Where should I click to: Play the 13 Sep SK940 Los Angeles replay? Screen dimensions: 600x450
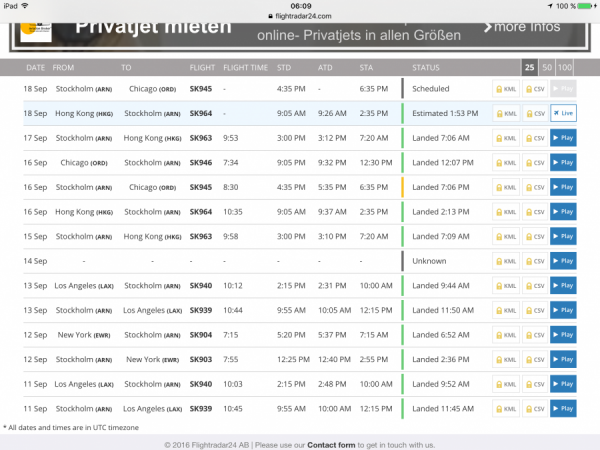563,285
